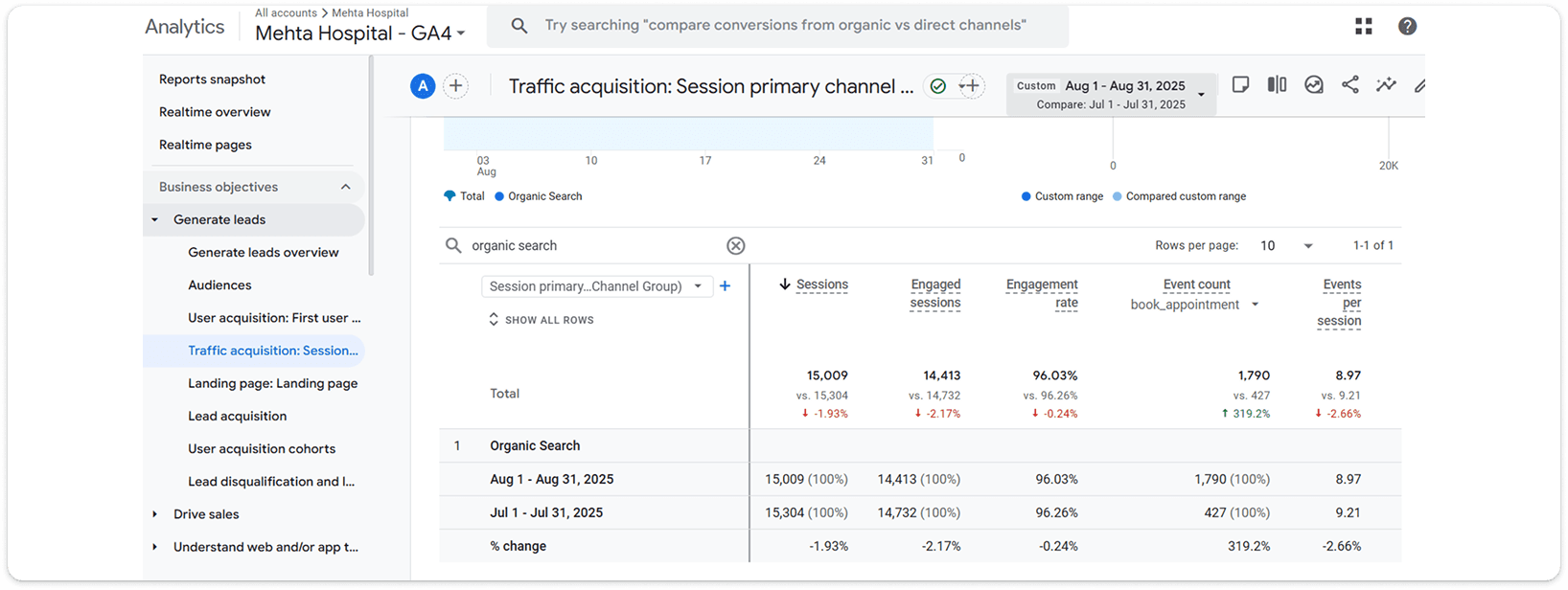Click the 'All accounts' breadcrumb link
The image size is (1568, 590).
(286, 12)
